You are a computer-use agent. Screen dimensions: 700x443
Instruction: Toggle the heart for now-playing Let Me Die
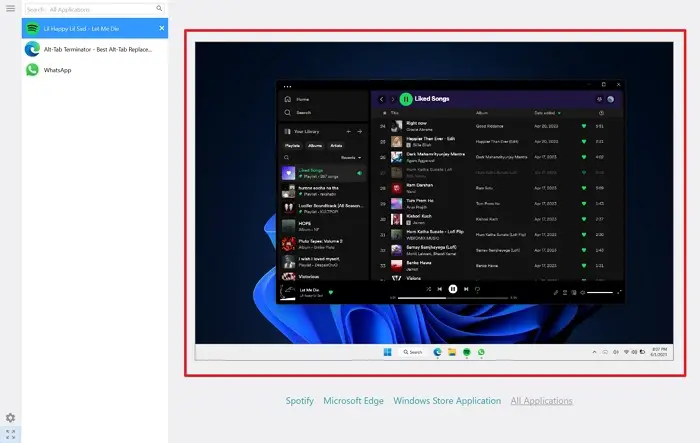coord(331,293)
